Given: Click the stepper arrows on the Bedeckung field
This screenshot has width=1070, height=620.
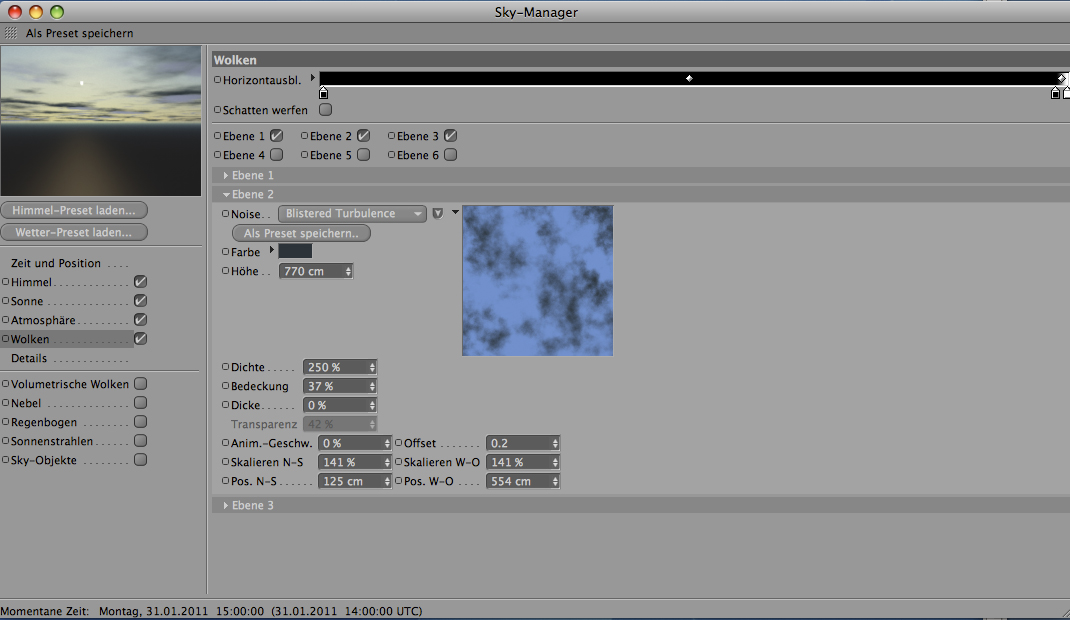Looking at the screenshot, I should pyautogui.click(x=372, y=386).
